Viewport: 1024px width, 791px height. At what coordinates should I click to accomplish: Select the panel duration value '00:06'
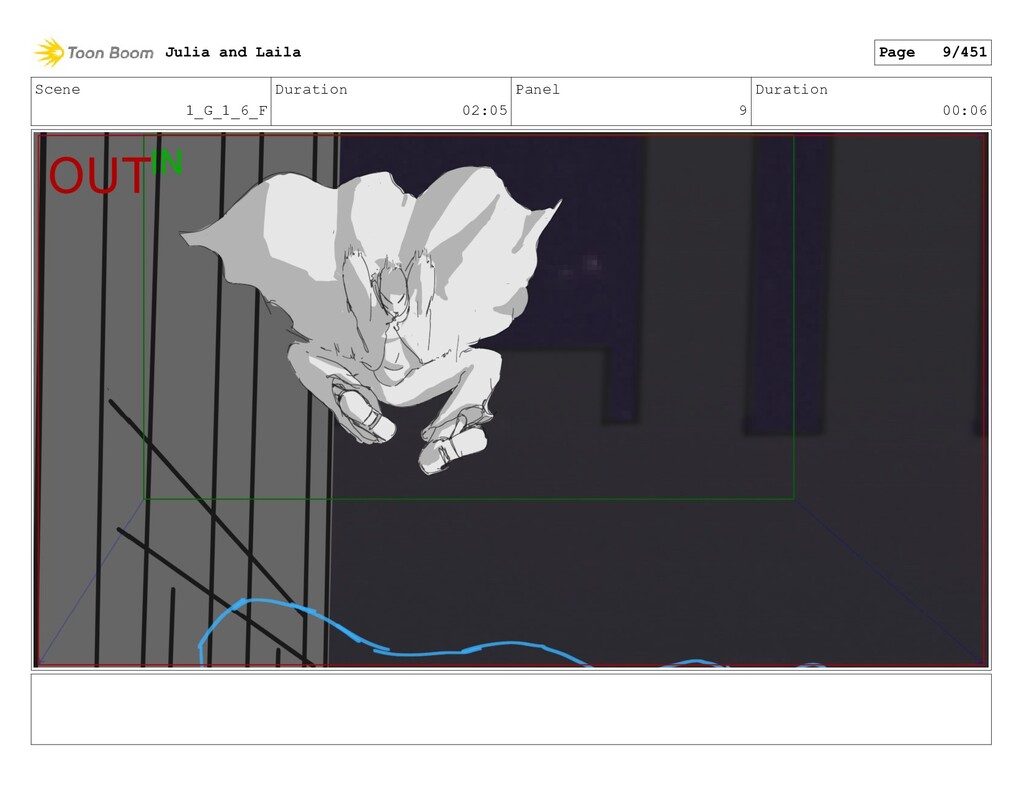pyautogui.click(x=965, y=110)
